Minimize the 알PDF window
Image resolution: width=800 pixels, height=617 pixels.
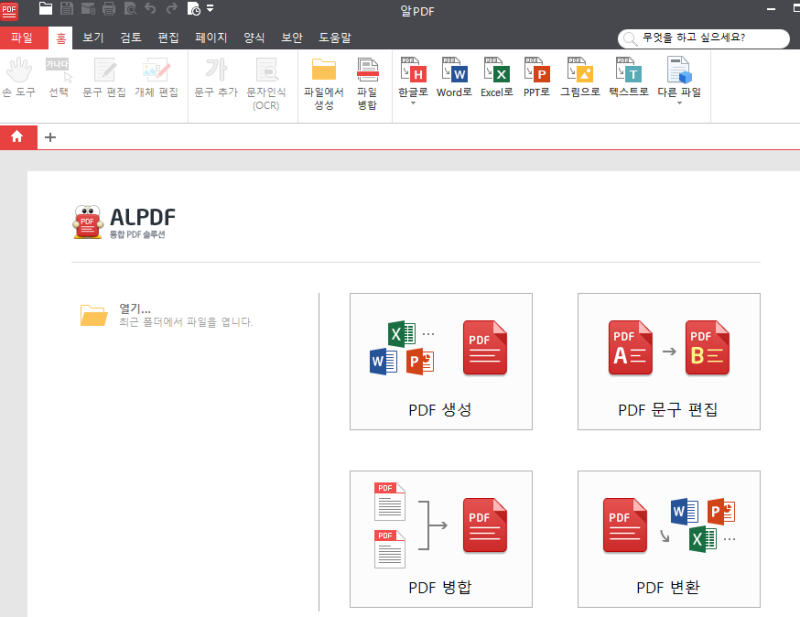771,9
